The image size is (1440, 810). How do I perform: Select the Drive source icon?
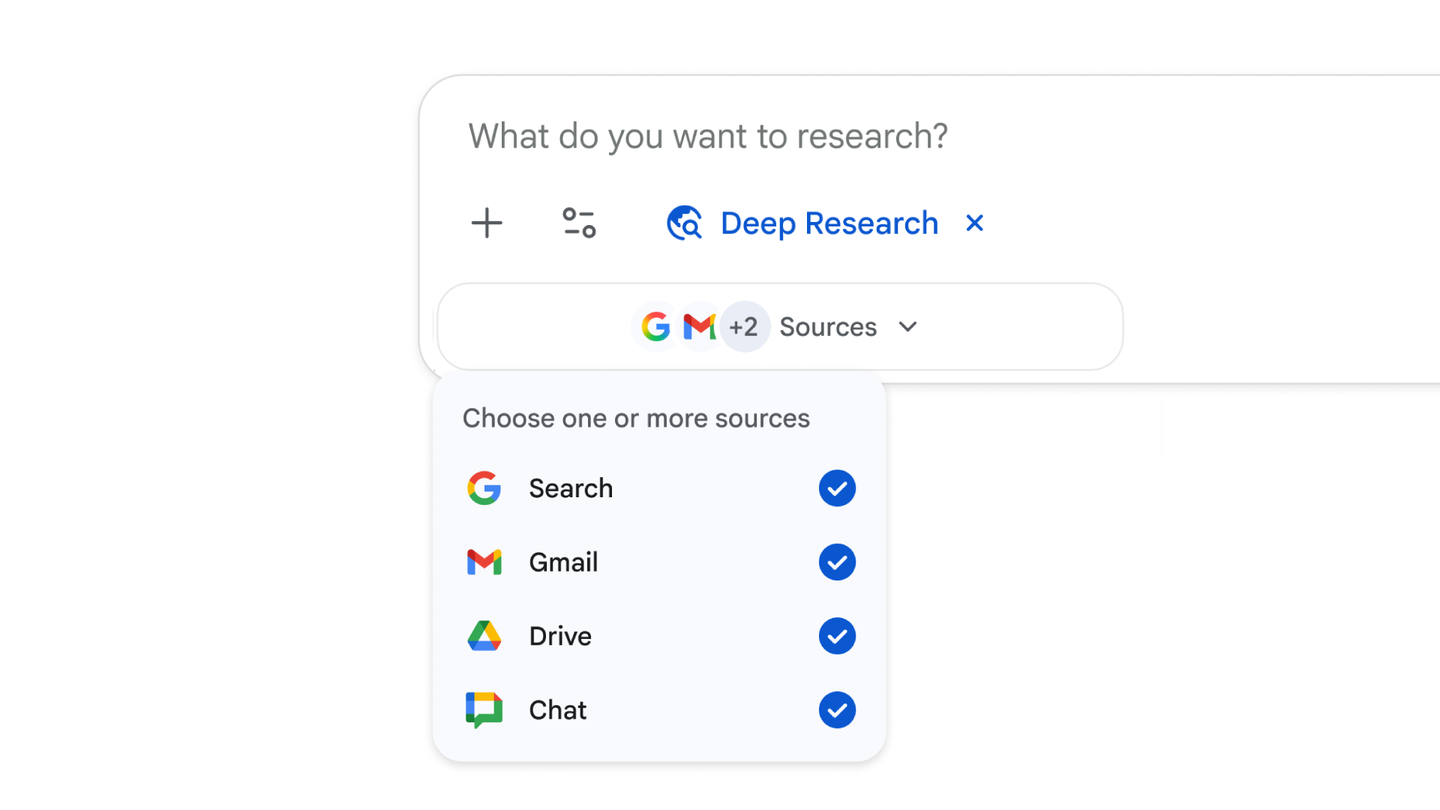coord(484,636)
